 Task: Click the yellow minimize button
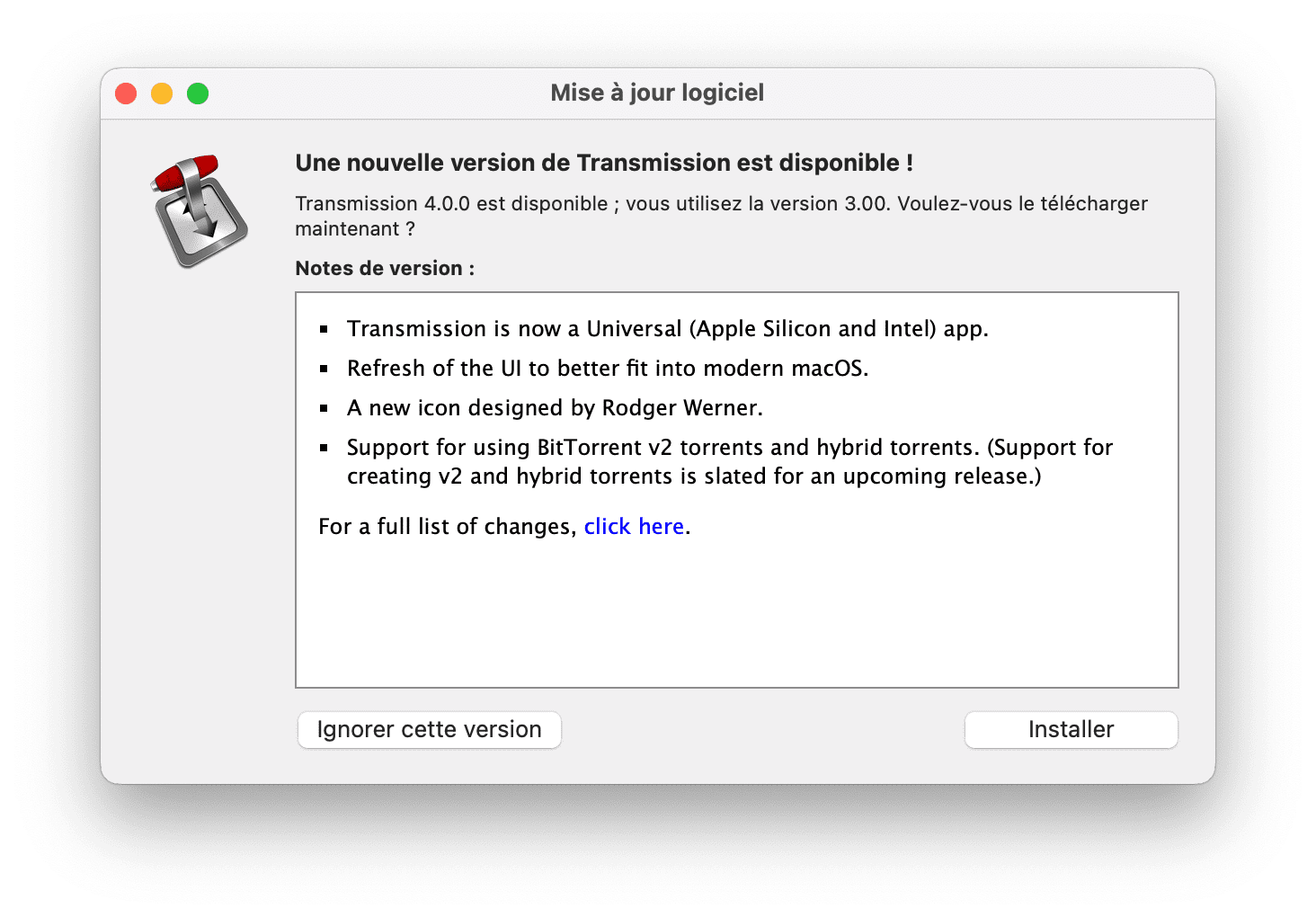tap(162, 93)
